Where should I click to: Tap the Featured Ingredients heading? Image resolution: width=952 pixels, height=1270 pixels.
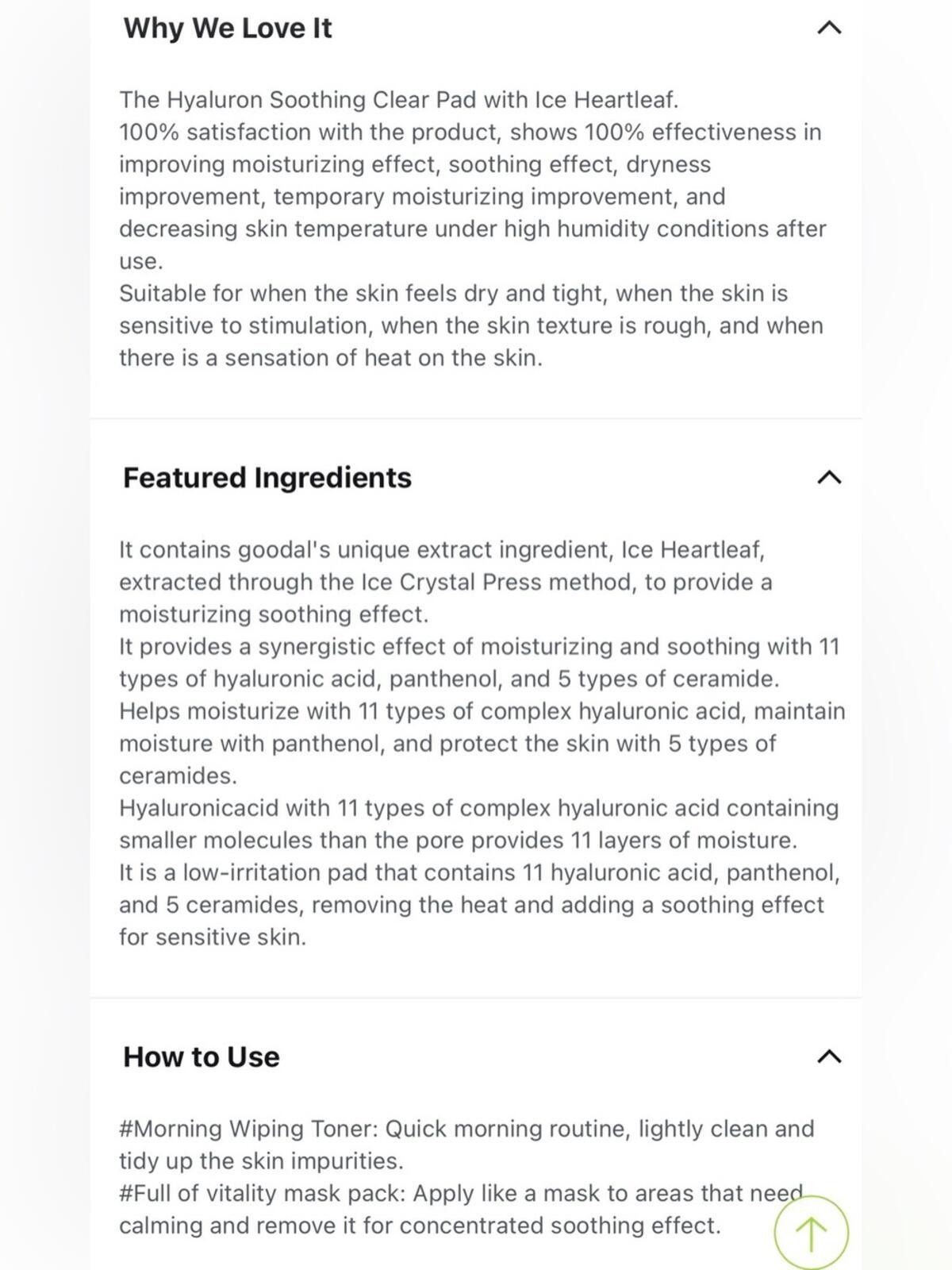(267, 478)
